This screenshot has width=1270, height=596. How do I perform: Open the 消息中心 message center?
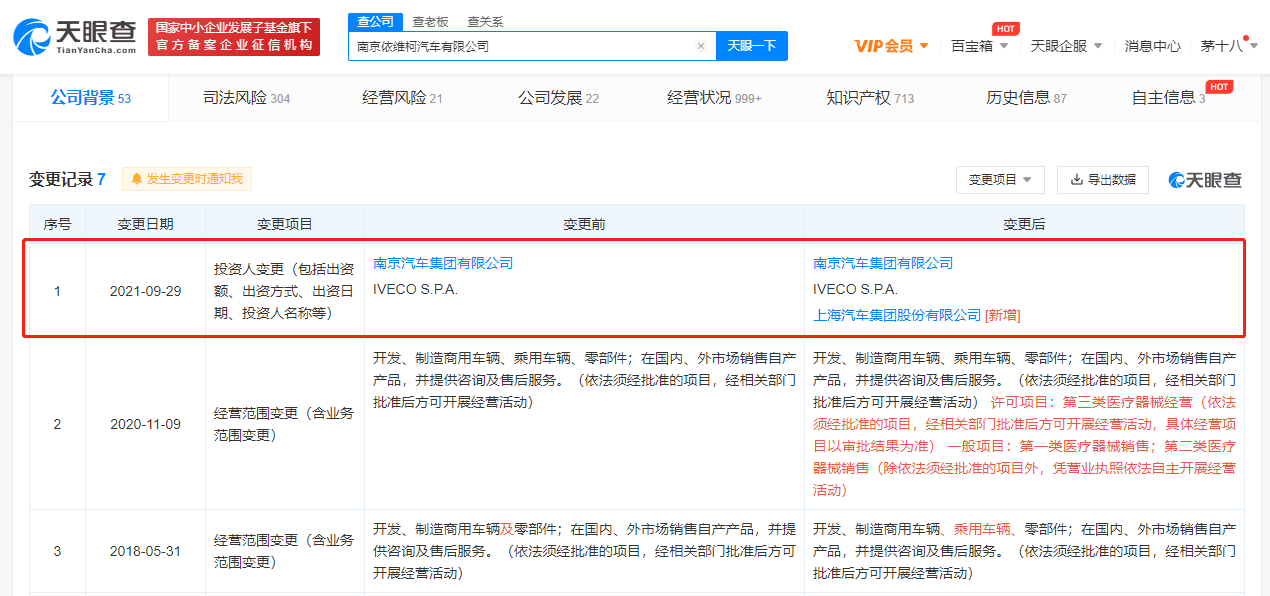tap(1152, 46)
